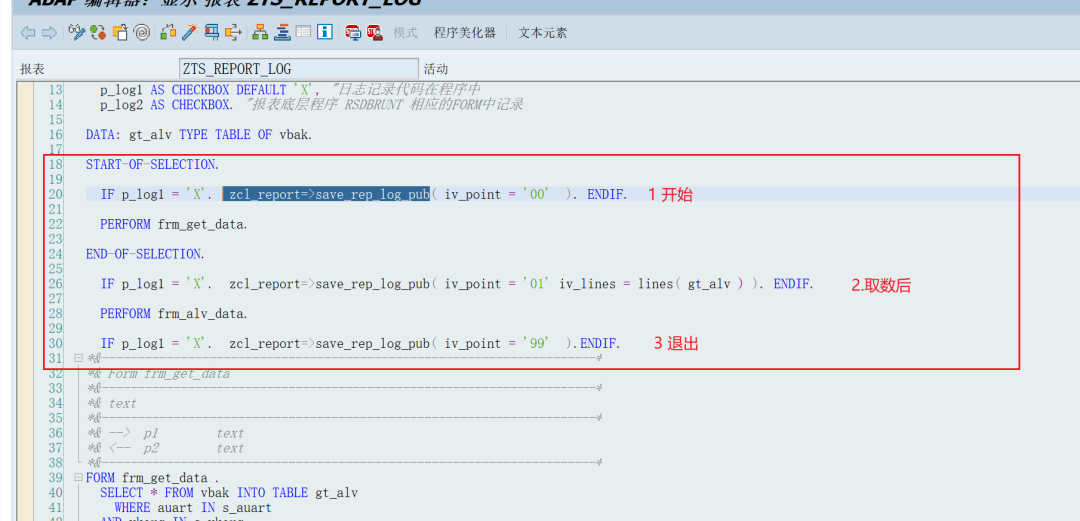Click the Active/Inactive version switch icon
Viewport: 1080px width, 521px height.
tap(98, 32)
